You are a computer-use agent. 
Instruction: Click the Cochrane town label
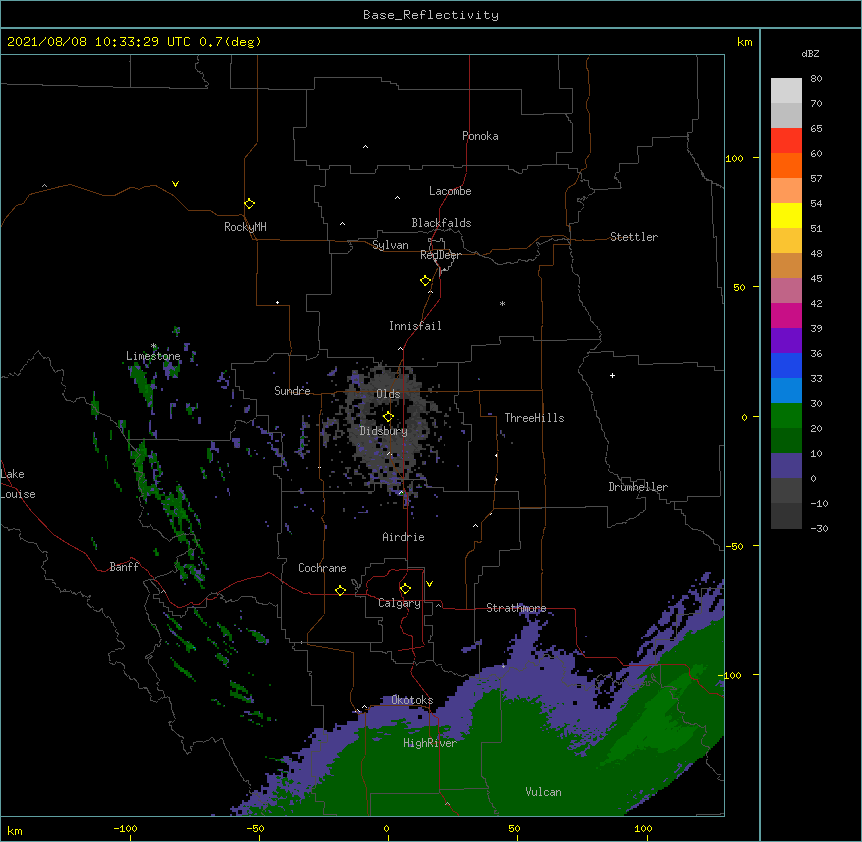[x=322, y=568]
